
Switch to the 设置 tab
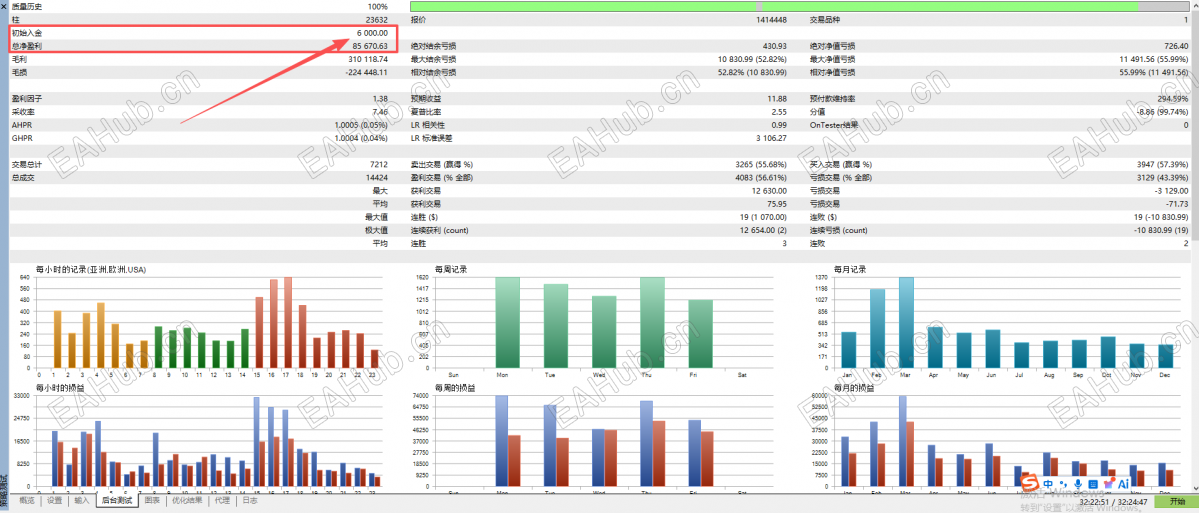(x=54, y=501)
